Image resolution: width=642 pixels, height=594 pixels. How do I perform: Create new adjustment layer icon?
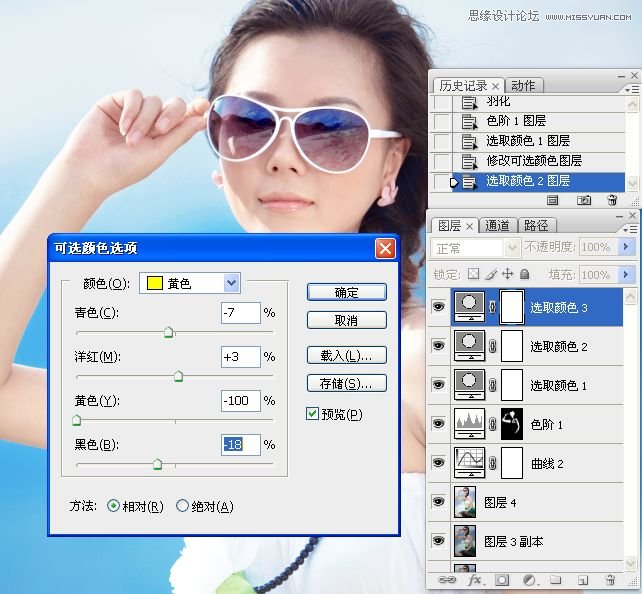click(x=529, y=580)
